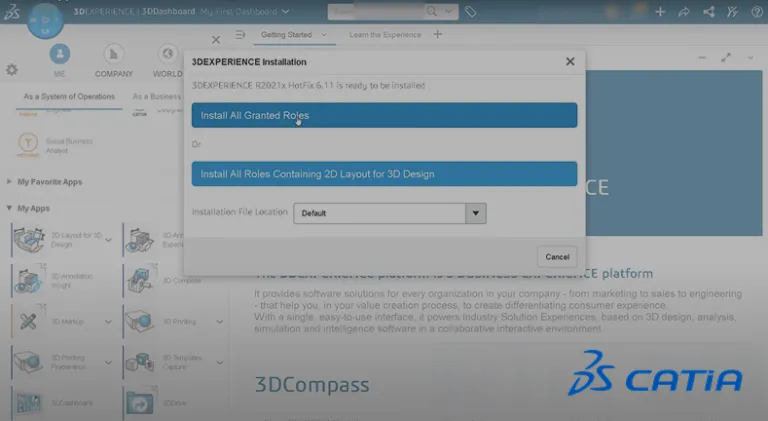Launch the 3D Markup app
The height and width of the screenshot is (421, 768).
click(28, 321)
